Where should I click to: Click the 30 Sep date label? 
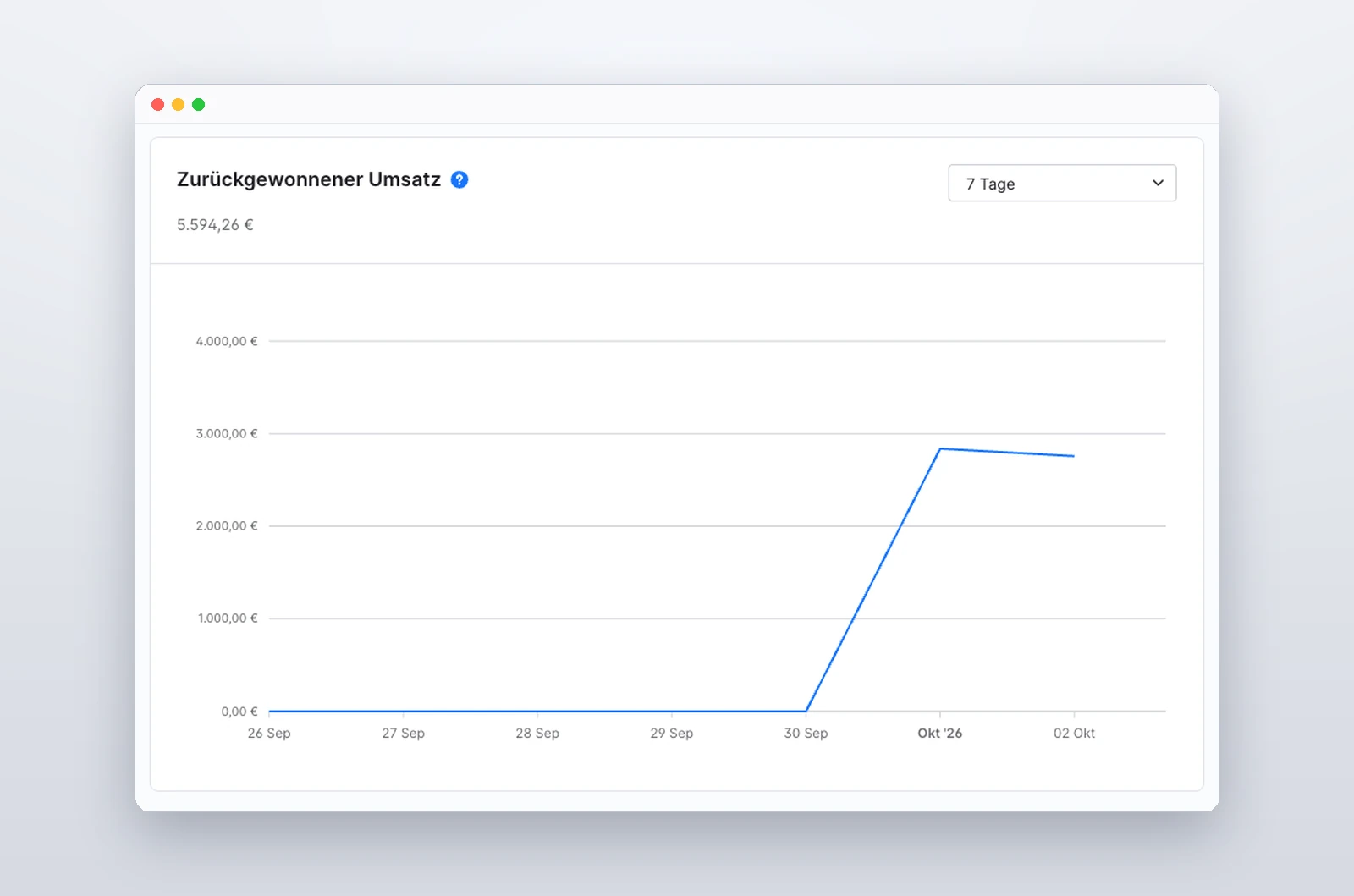click(x=806, y=733)
